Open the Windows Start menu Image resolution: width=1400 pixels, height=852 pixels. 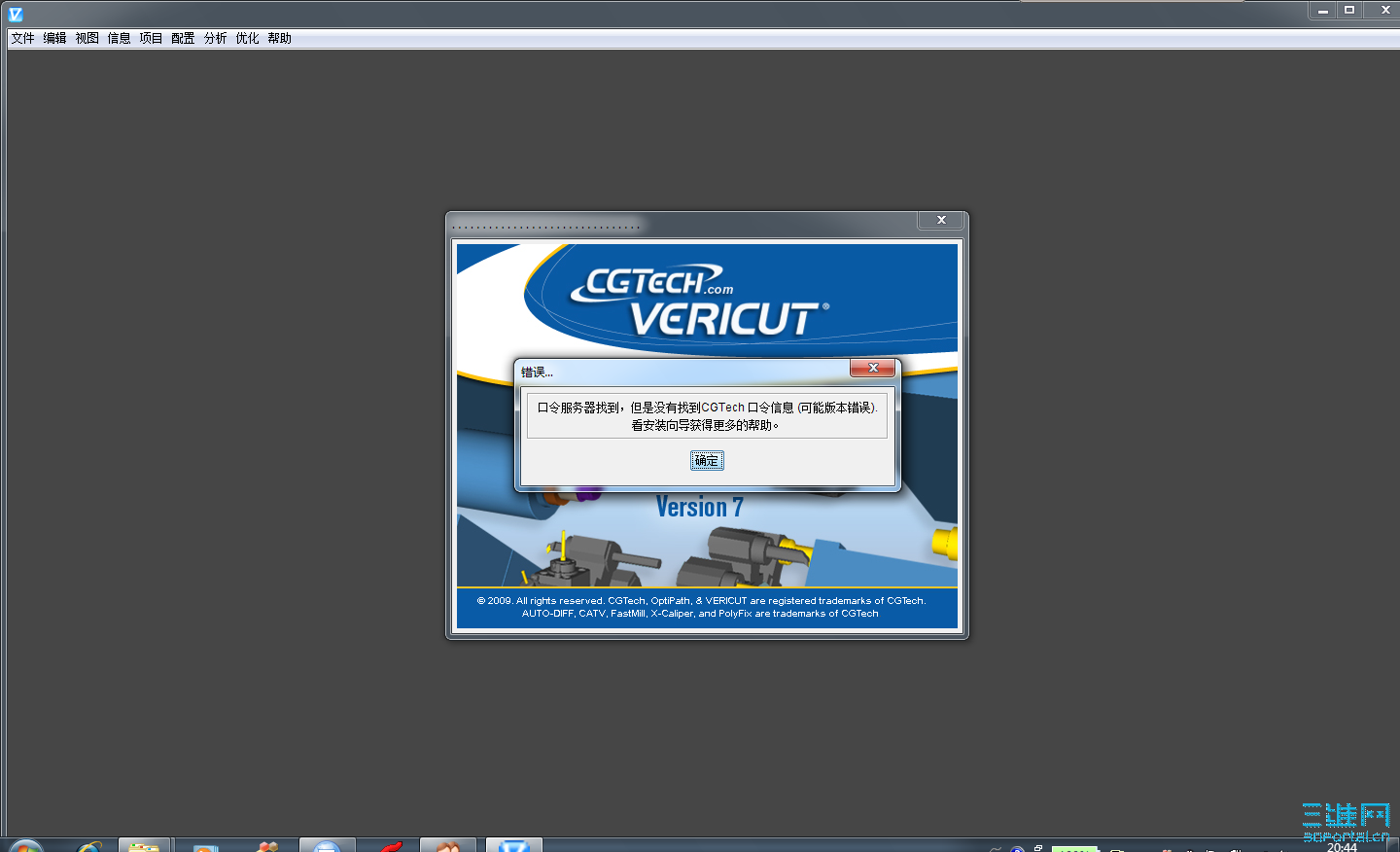pos(25,845)
